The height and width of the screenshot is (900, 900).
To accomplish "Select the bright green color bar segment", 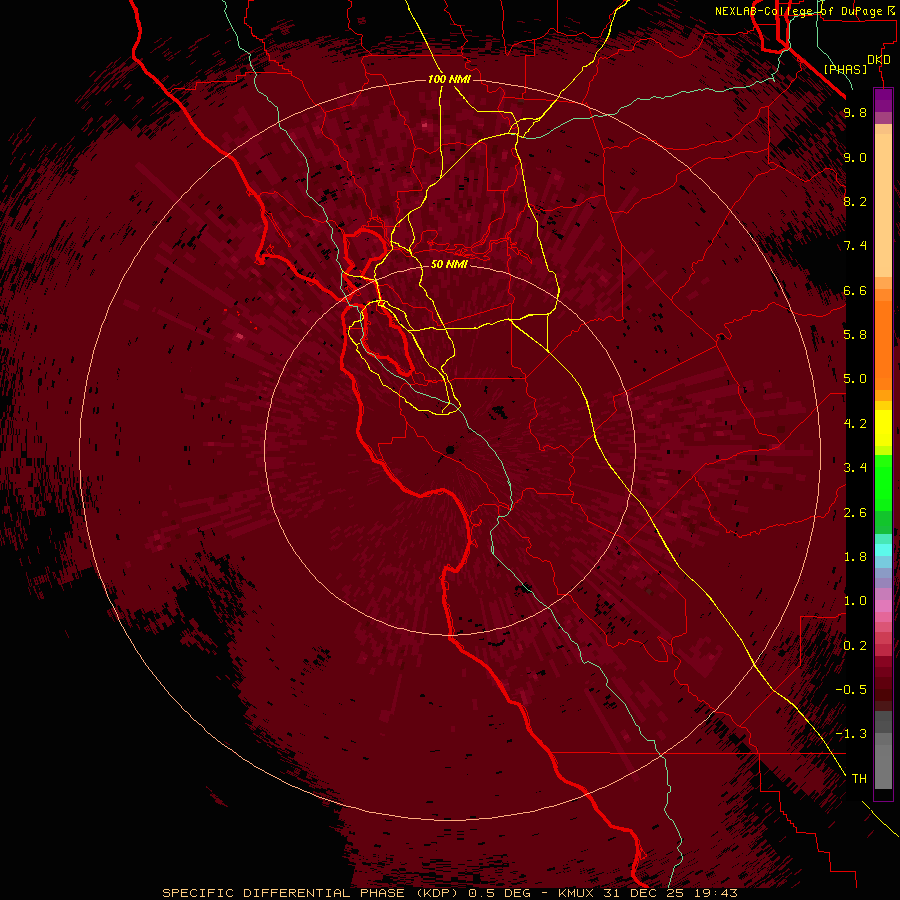I will click(x=883, y=483).
